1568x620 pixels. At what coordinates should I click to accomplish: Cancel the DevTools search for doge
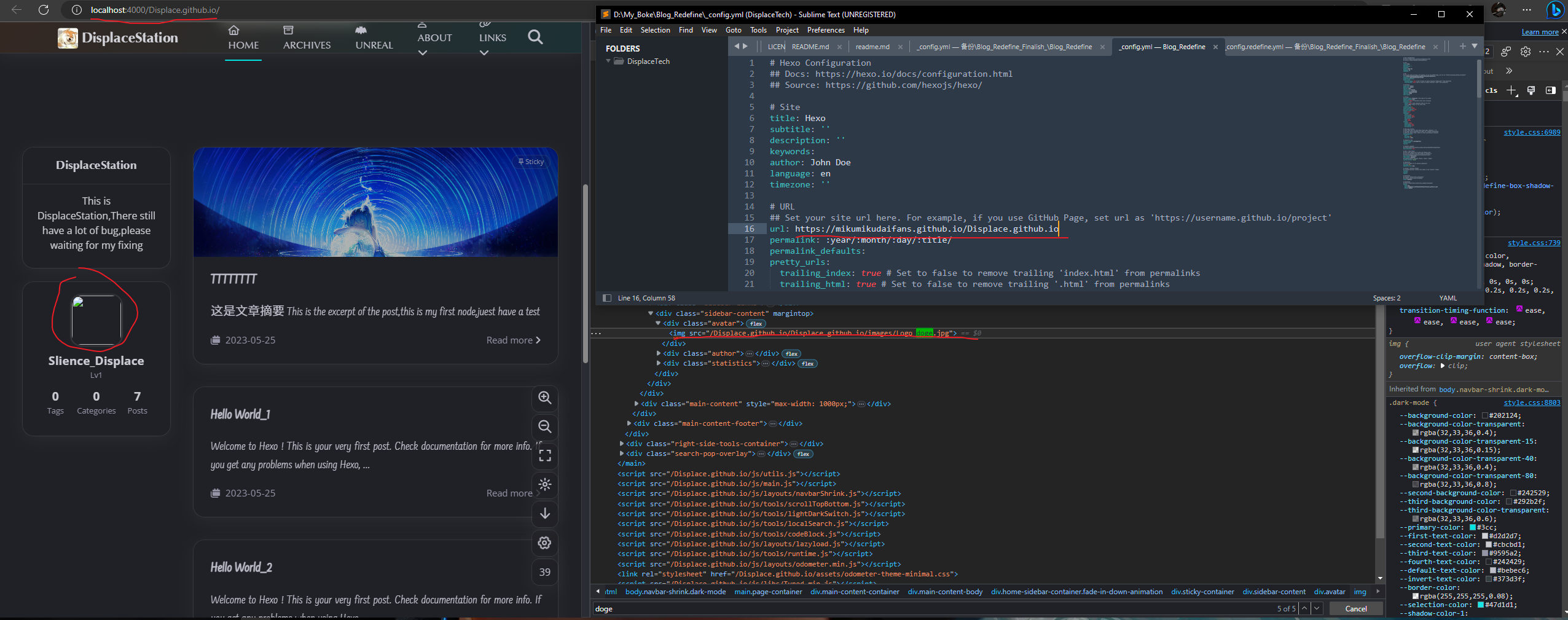click(x=1355, y=609)
